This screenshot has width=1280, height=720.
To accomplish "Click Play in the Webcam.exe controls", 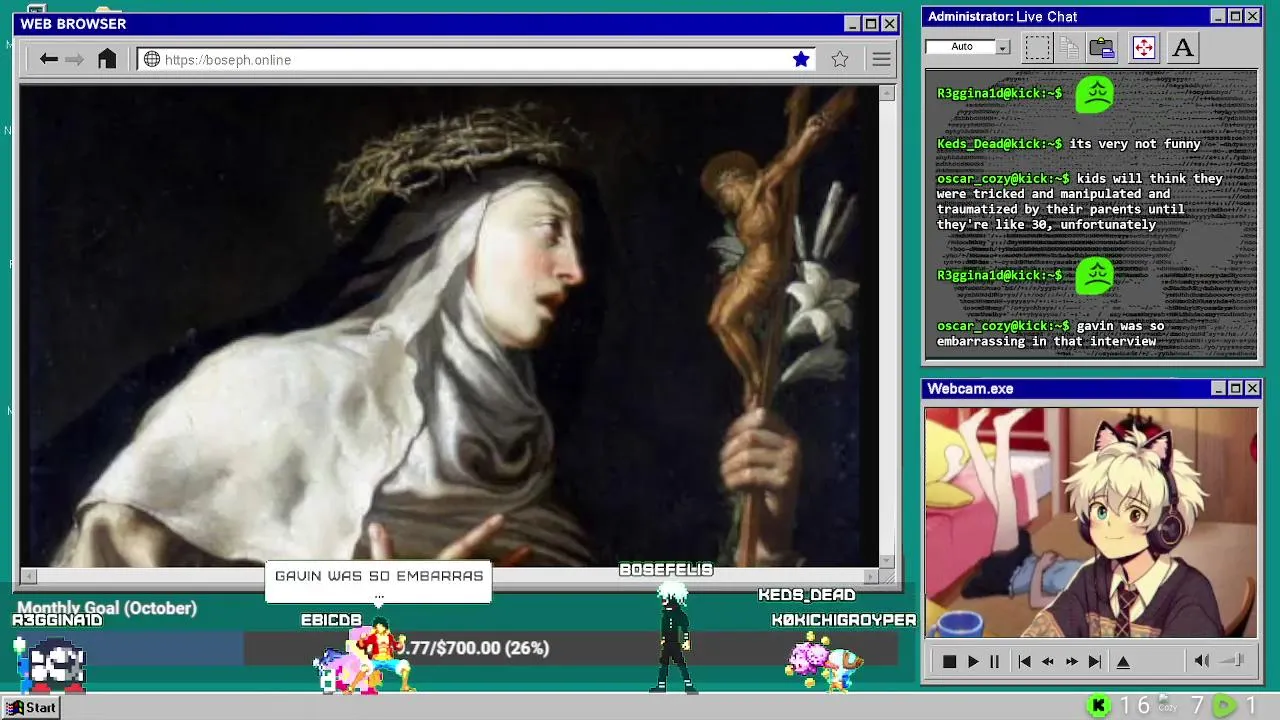I will click(x=972, y=661).
